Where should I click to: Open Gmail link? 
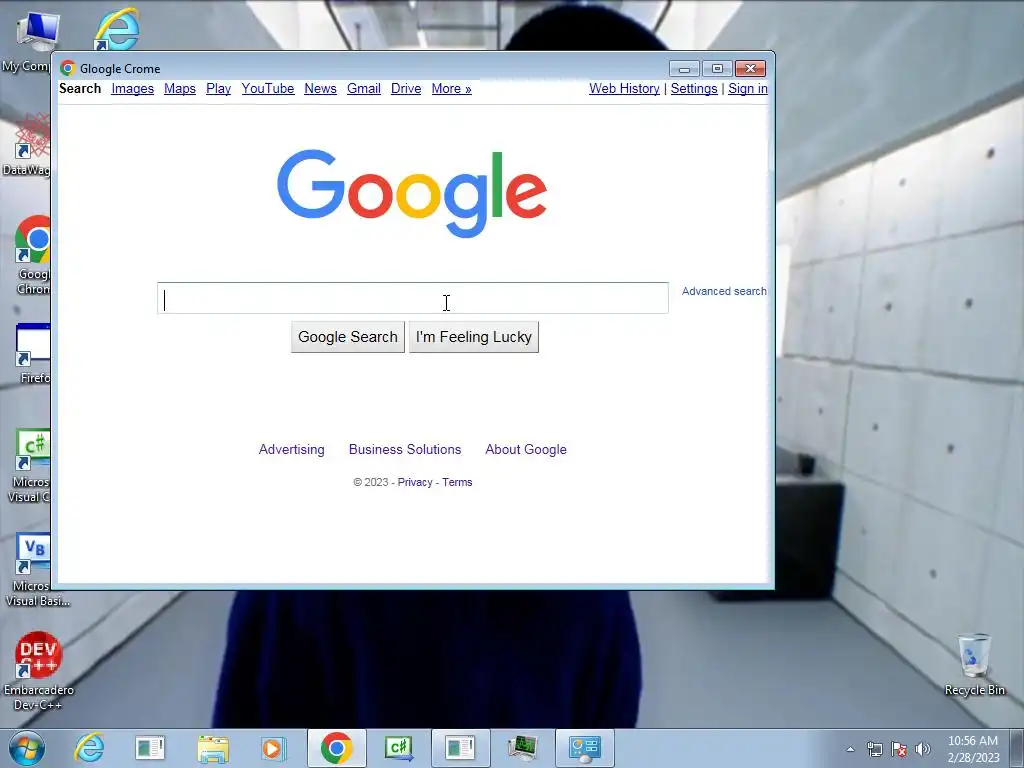[x=364, y=89]
